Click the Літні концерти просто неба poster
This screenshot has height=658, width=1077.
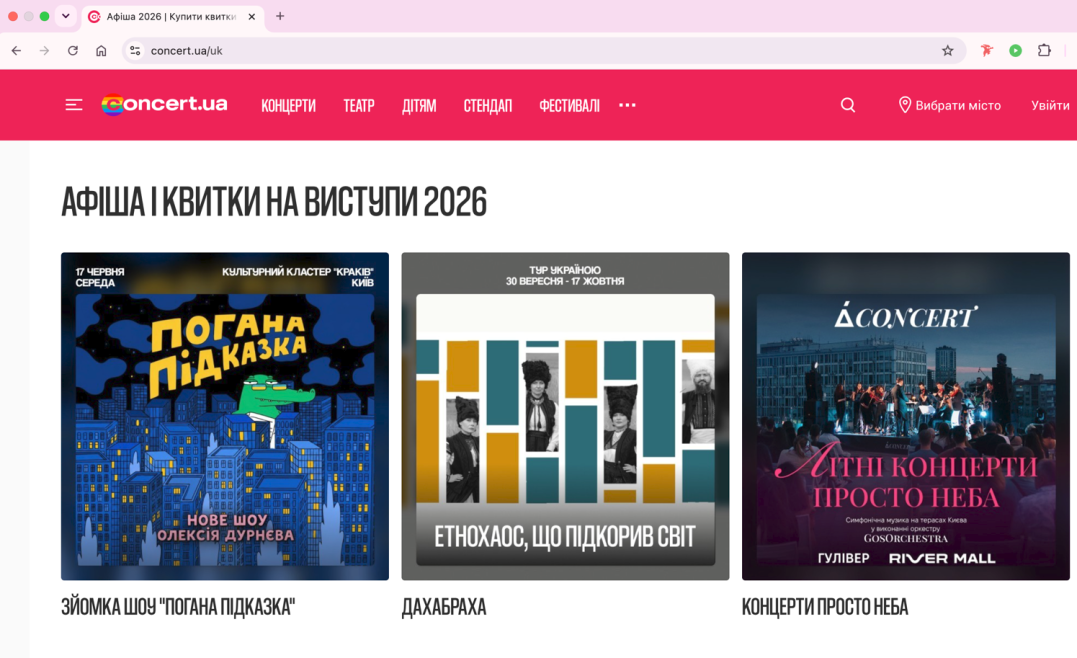905,416
